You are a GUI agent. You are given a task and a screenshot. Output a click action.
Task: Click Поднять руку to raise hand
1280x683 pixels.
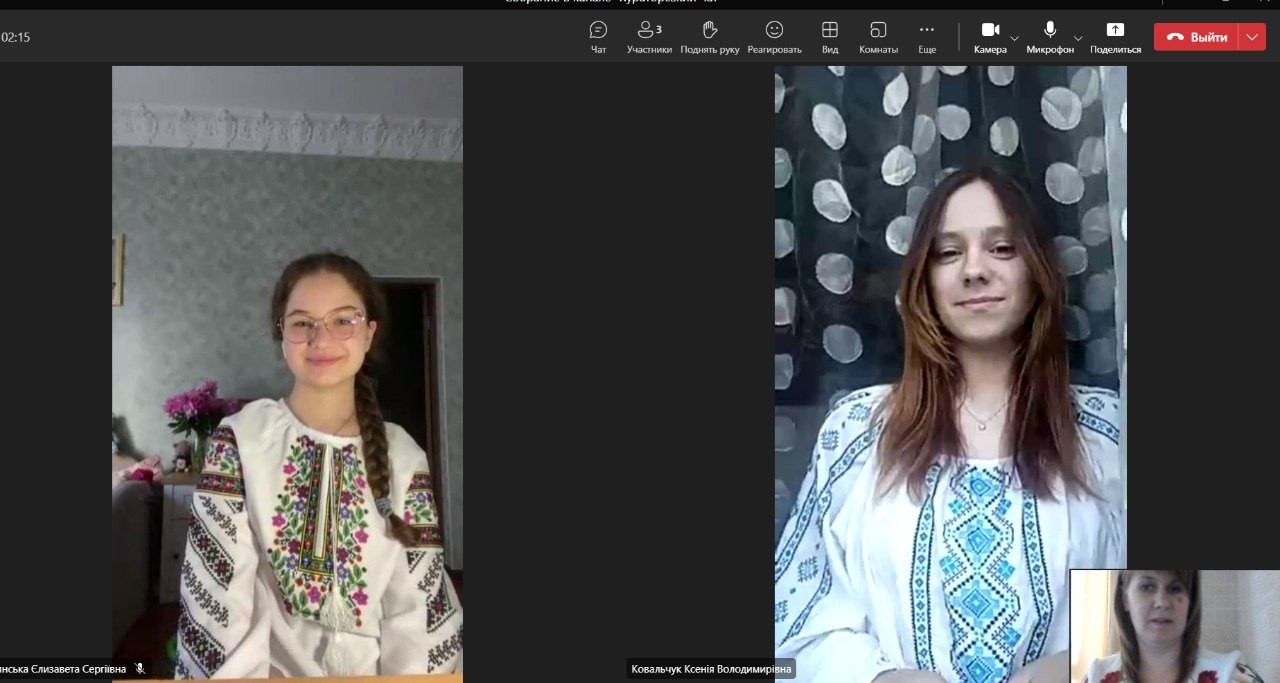click(710, 36)
